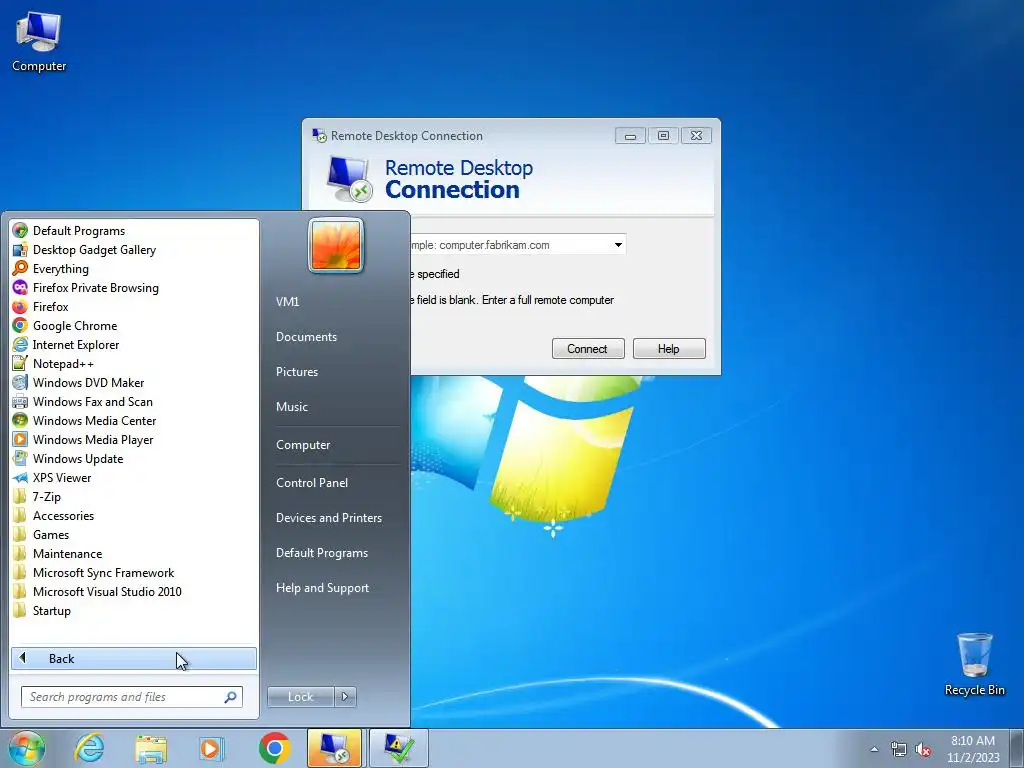Show hidden tray icons arrow

(x=874, y=749)
